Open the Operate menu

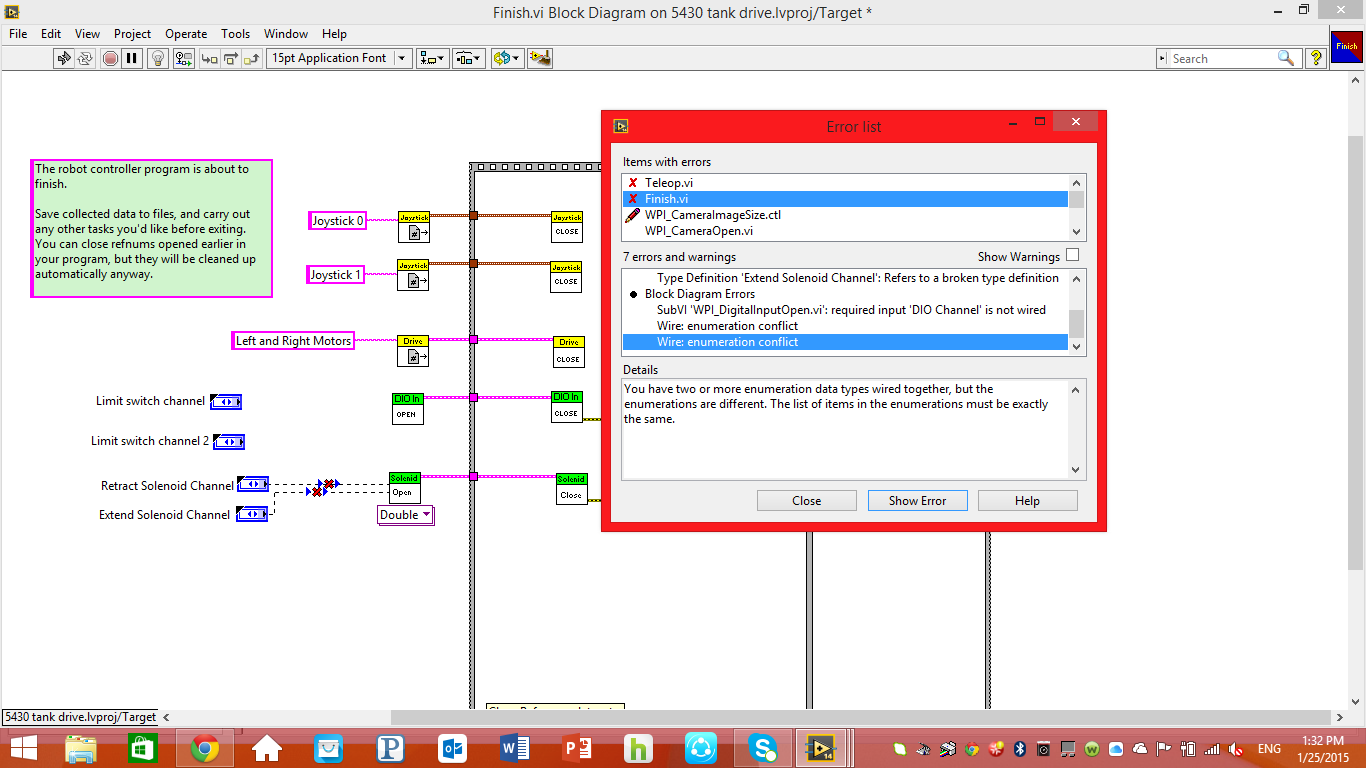[x=186, y=34]
